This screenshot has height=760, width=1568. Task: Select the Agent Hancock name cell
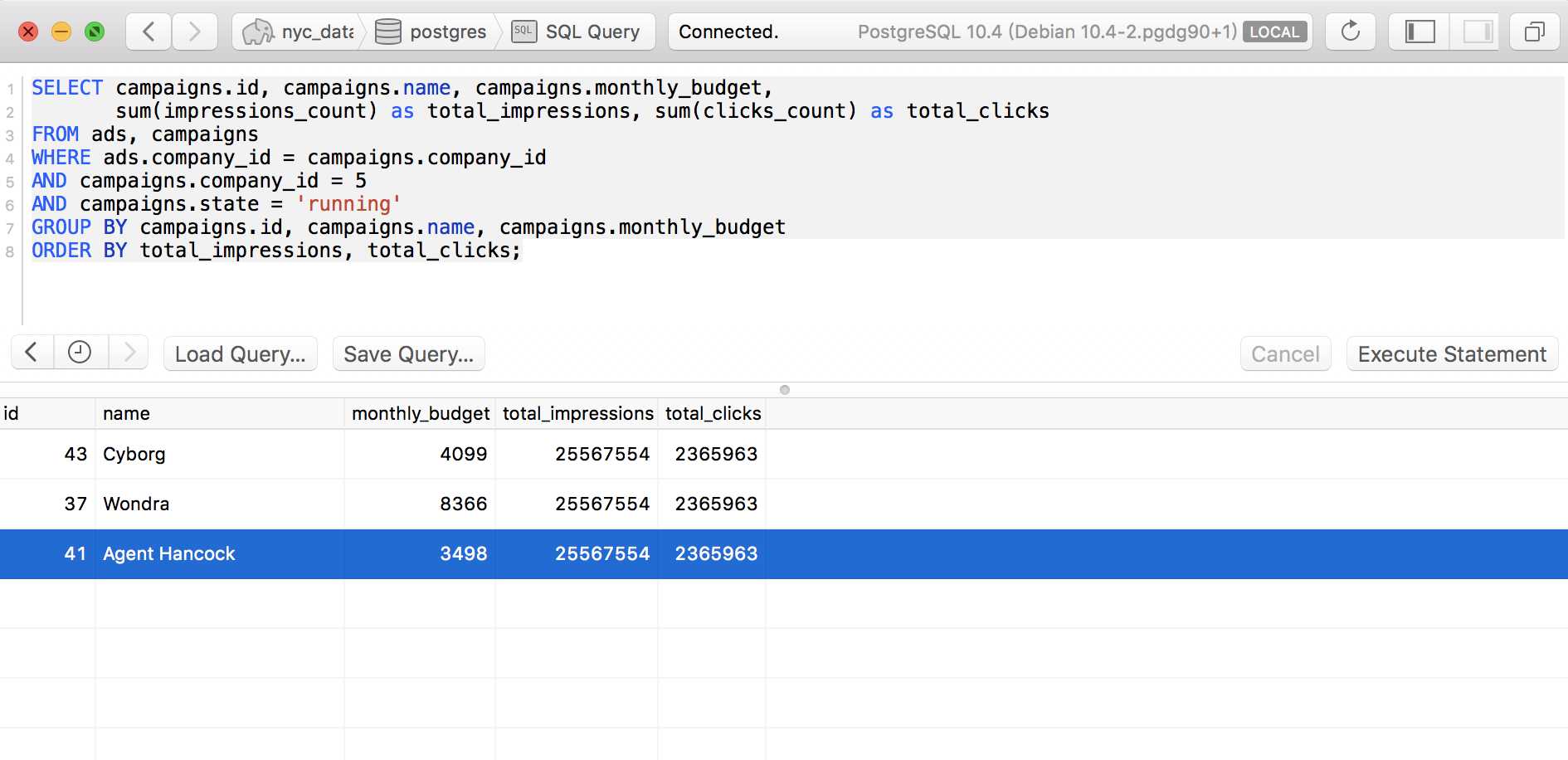pyautogui.click(x=220, y=553)
